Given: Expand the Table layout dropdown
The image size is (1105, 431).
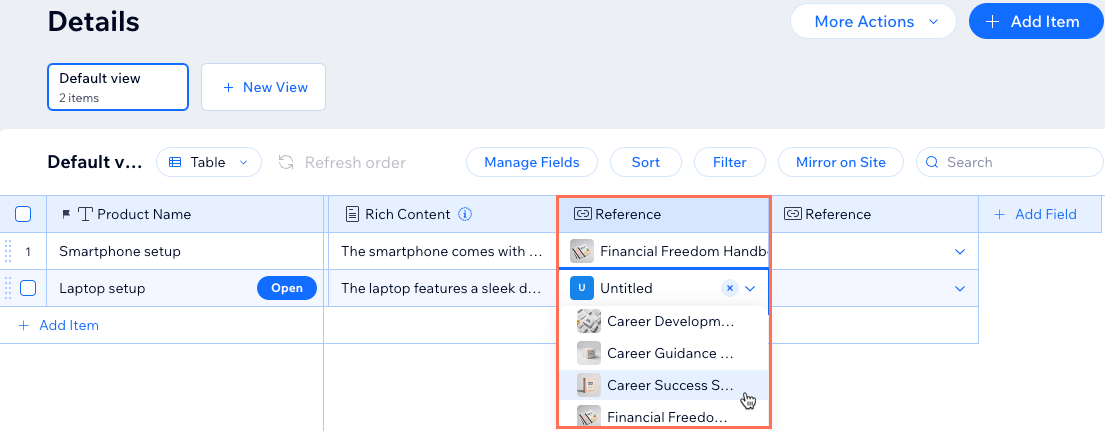Looking at the screenshot, I should click(x=209, y=163).
